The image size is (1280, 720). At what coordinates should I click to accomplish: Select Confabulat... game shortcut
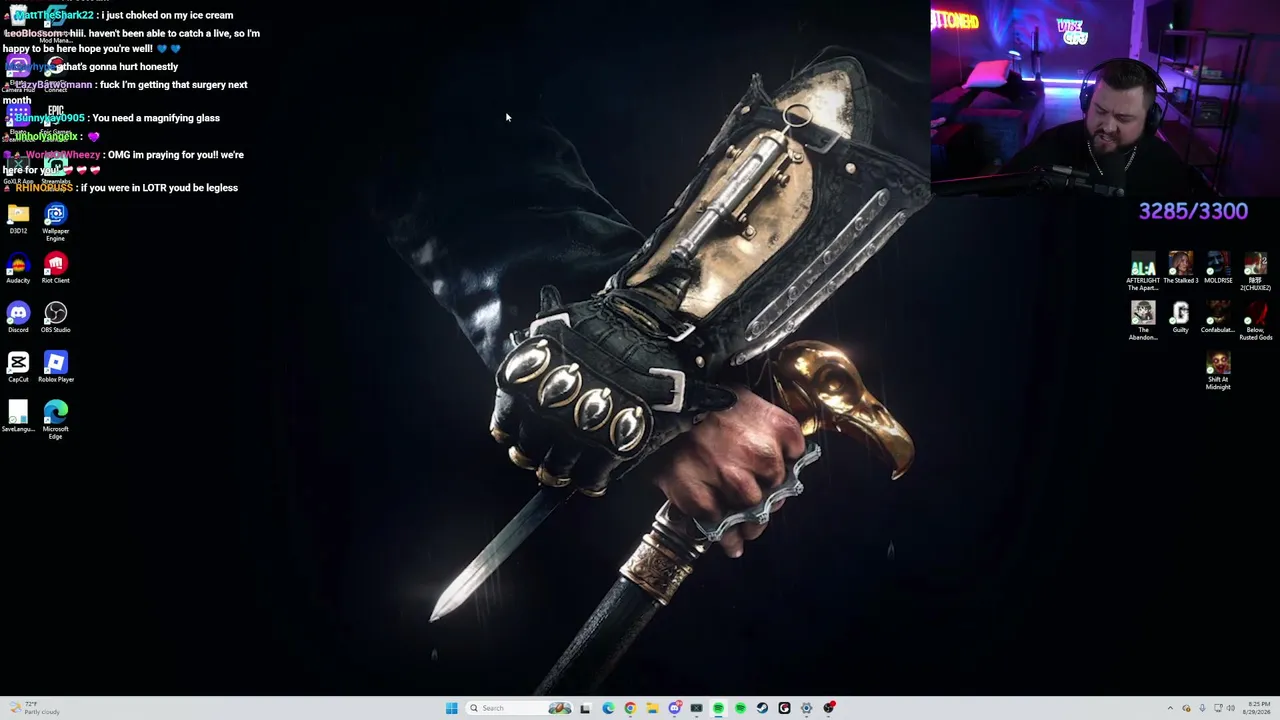coord(1218,318)
